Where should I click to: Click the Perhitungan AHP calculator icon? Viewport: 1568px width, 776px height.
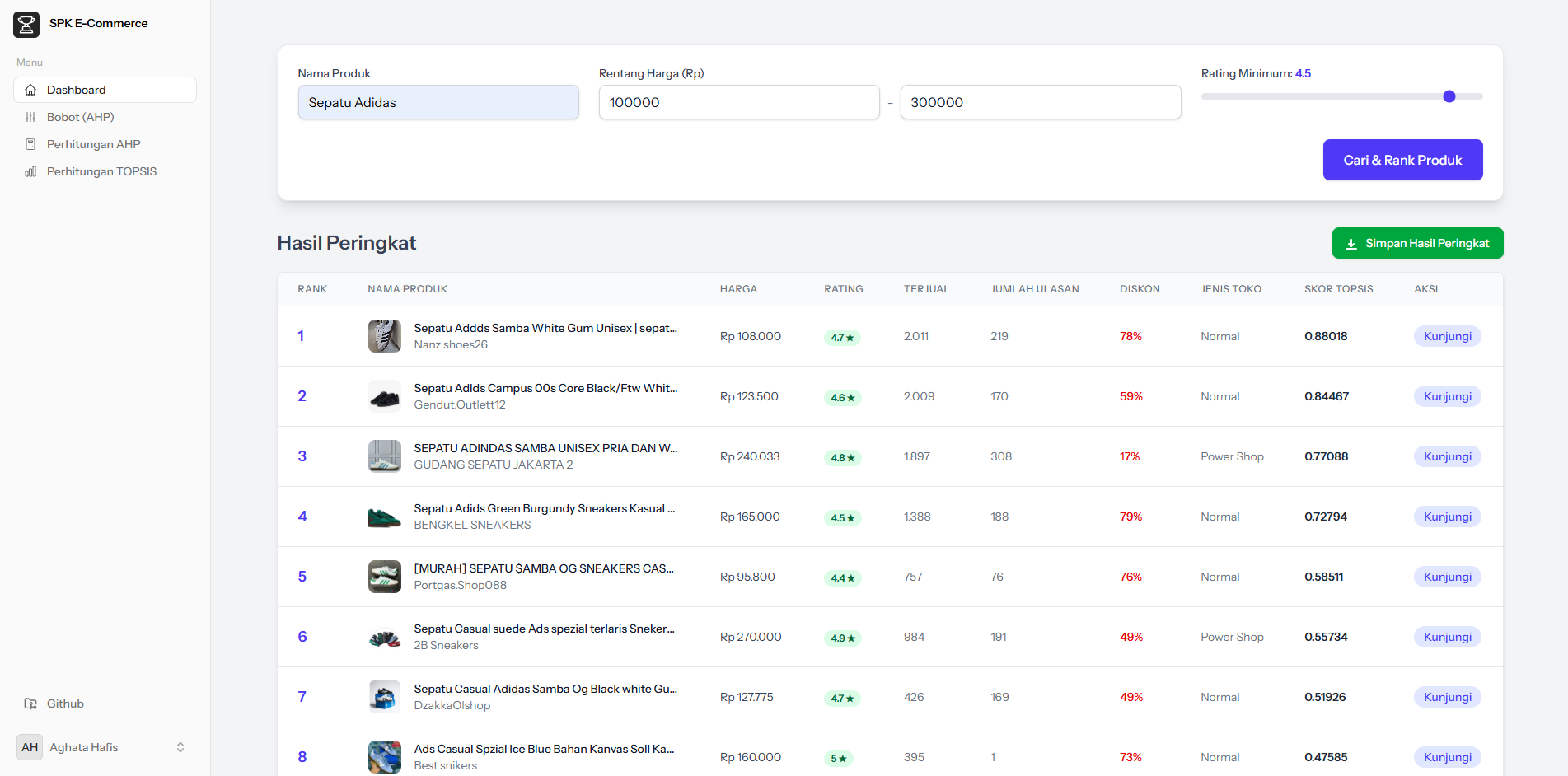click(x=30, y=144)
